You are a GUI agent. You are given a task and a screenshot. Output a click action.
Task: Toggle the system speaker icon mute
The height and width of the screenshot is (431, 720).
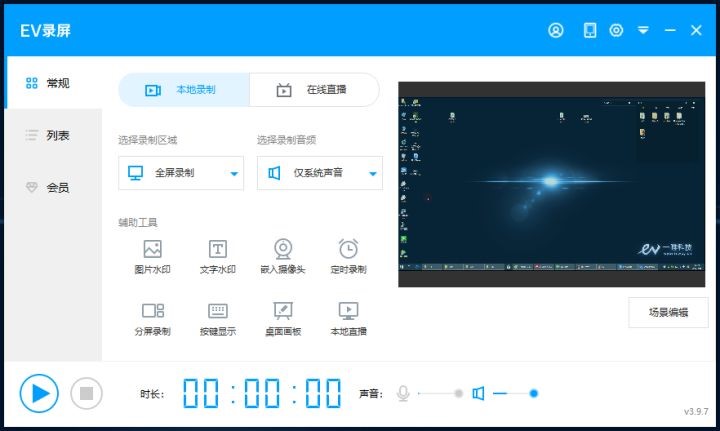[478, 393]
